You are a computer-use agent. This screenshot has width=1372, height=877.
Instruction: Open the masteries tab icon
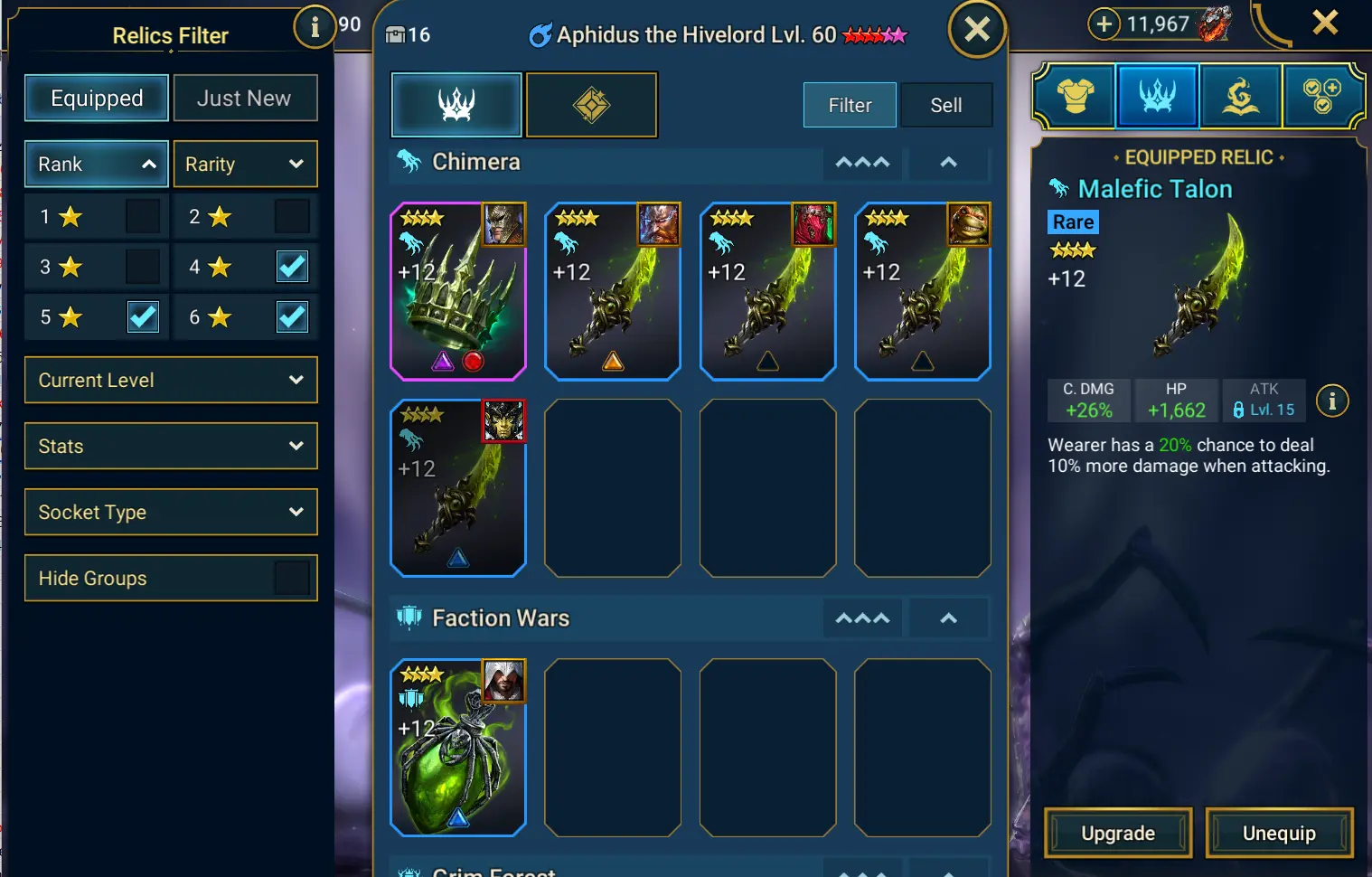click(x=1321, y=95)
